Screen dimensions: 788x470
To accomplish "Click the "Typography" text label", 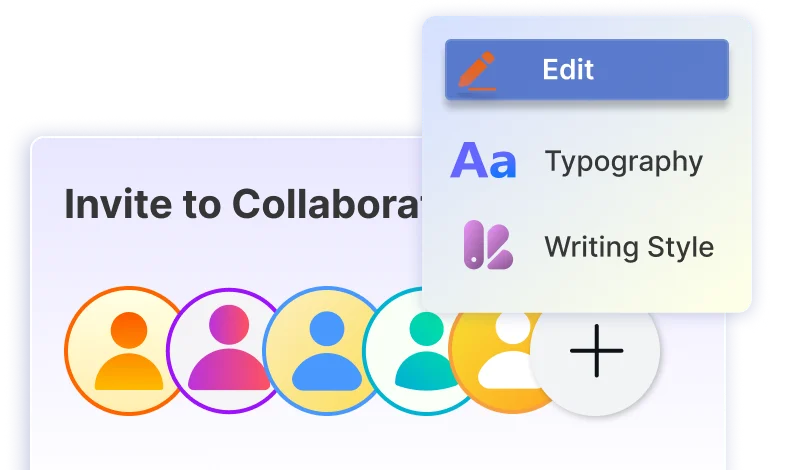I will tap(623, 161).
